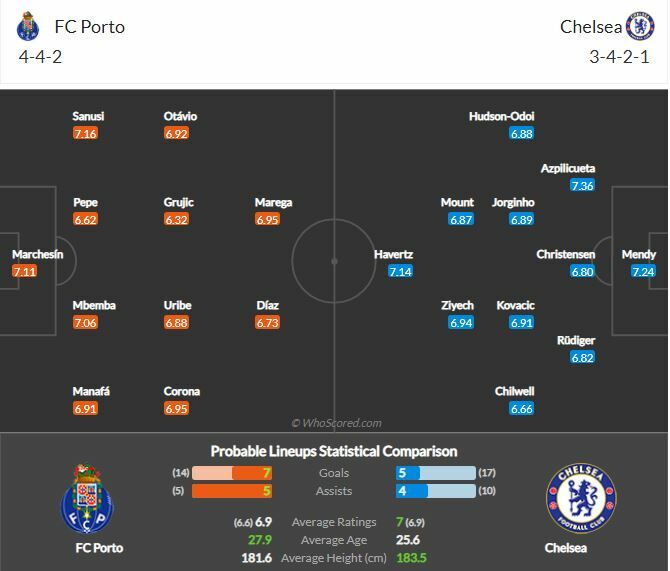Click the large Chelsea badge below pitch
This screenshot has width=670, height=571.
(580, 498)
